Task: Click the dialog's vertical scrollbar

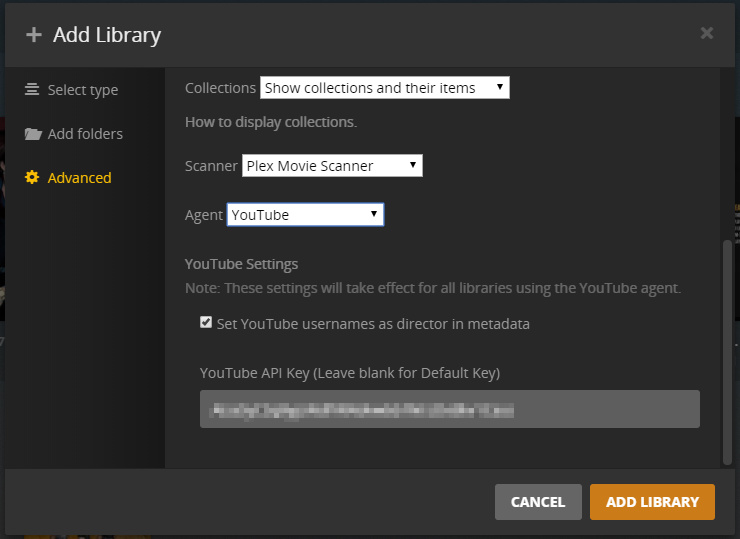Action: tap(727, 353)
